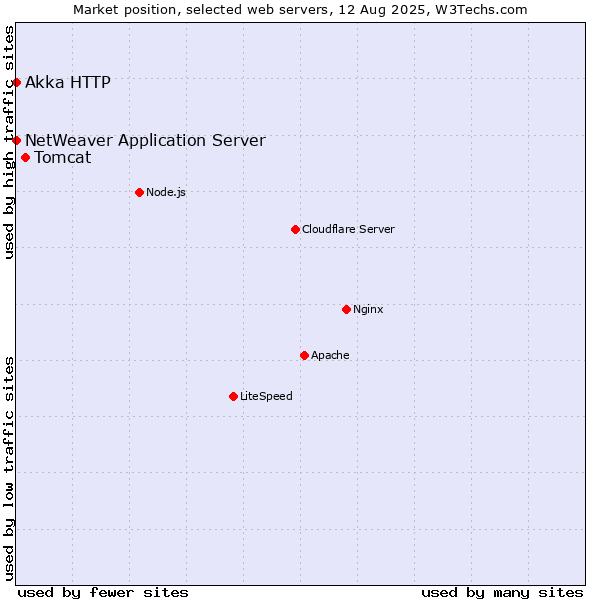The image size is (600, 600).
Task: Click the LiteSpeed red dot
Action: pos(233,396)
